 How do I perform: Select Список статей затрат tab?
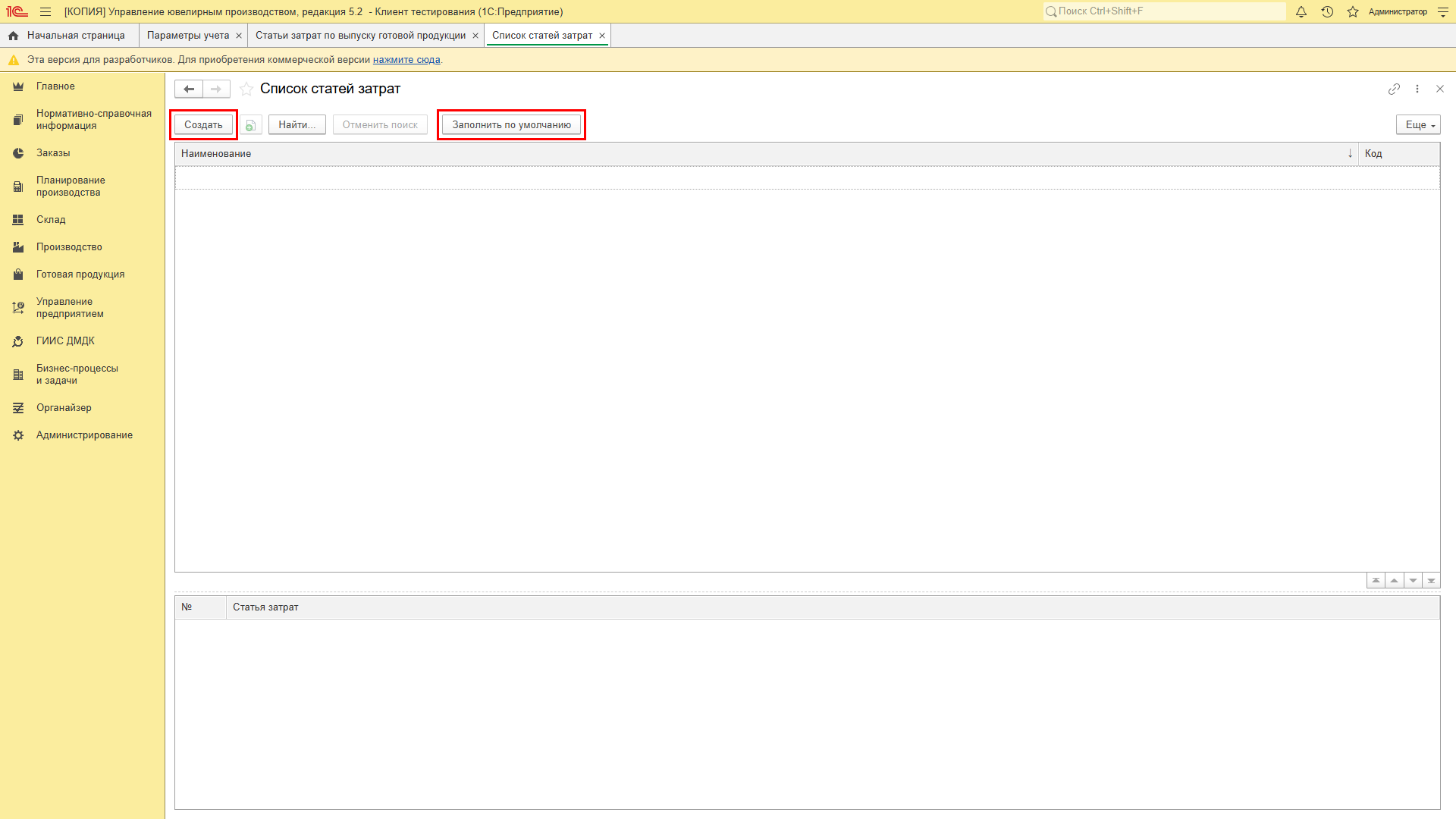click(x=542, y=36)
